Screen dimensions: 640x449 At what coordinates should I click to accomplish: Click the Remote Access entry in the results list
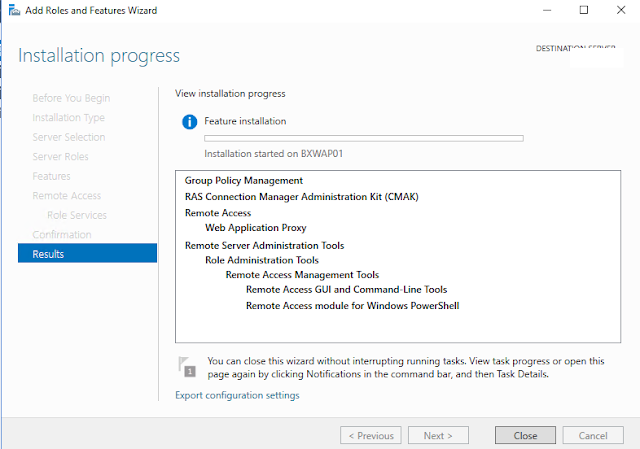point(218,213)
